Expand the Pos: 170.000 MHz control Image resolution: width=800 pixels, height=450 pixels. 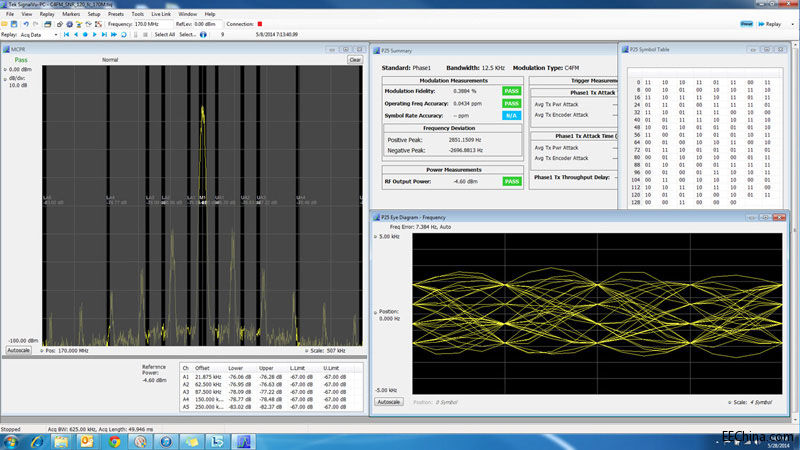click(x=42, y=351)
